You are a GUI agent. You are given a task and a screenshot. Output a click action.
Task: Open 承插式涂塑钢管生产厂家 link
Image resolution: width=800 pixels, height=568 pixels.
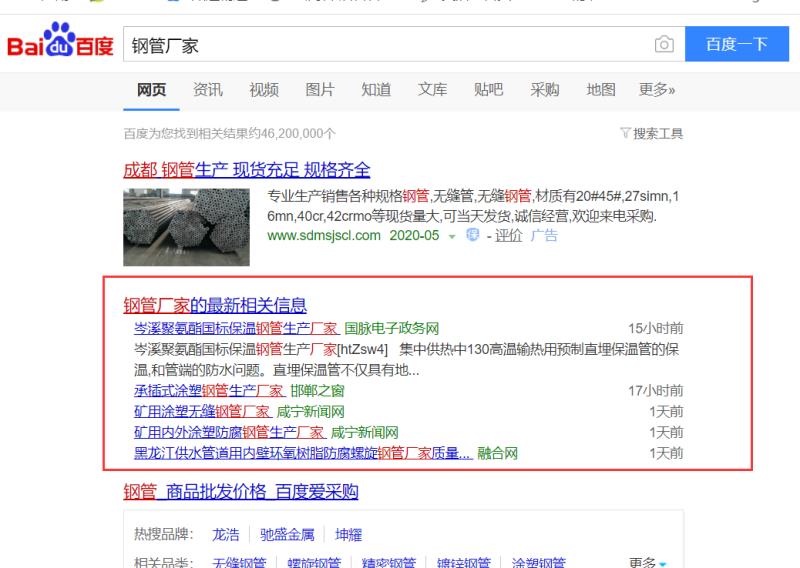click(209, 391)
